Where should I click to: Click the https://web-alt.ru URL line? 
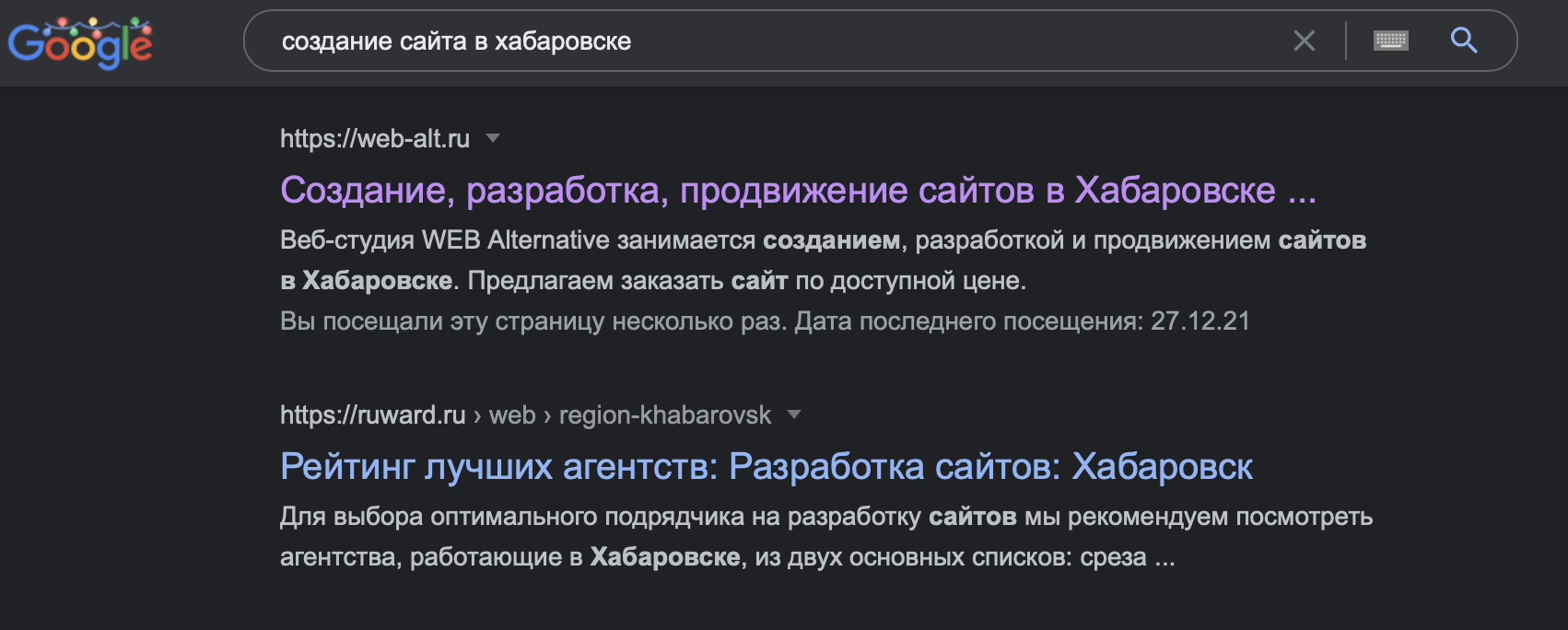point(375,138)
